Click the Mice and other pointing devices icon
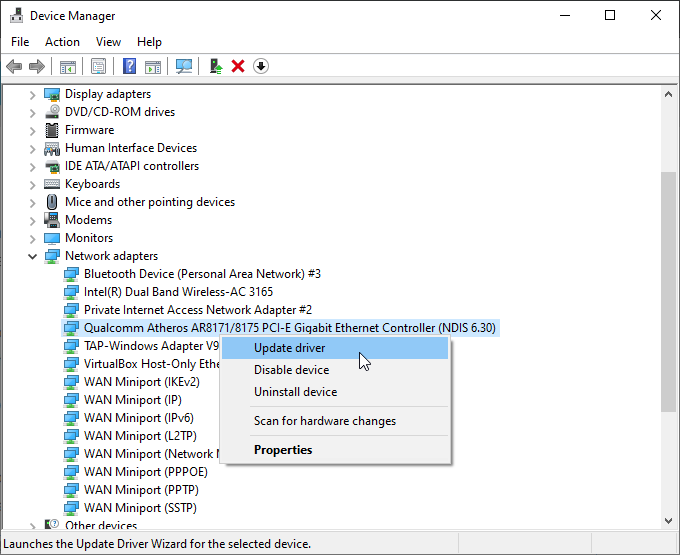 click(52, 202)
